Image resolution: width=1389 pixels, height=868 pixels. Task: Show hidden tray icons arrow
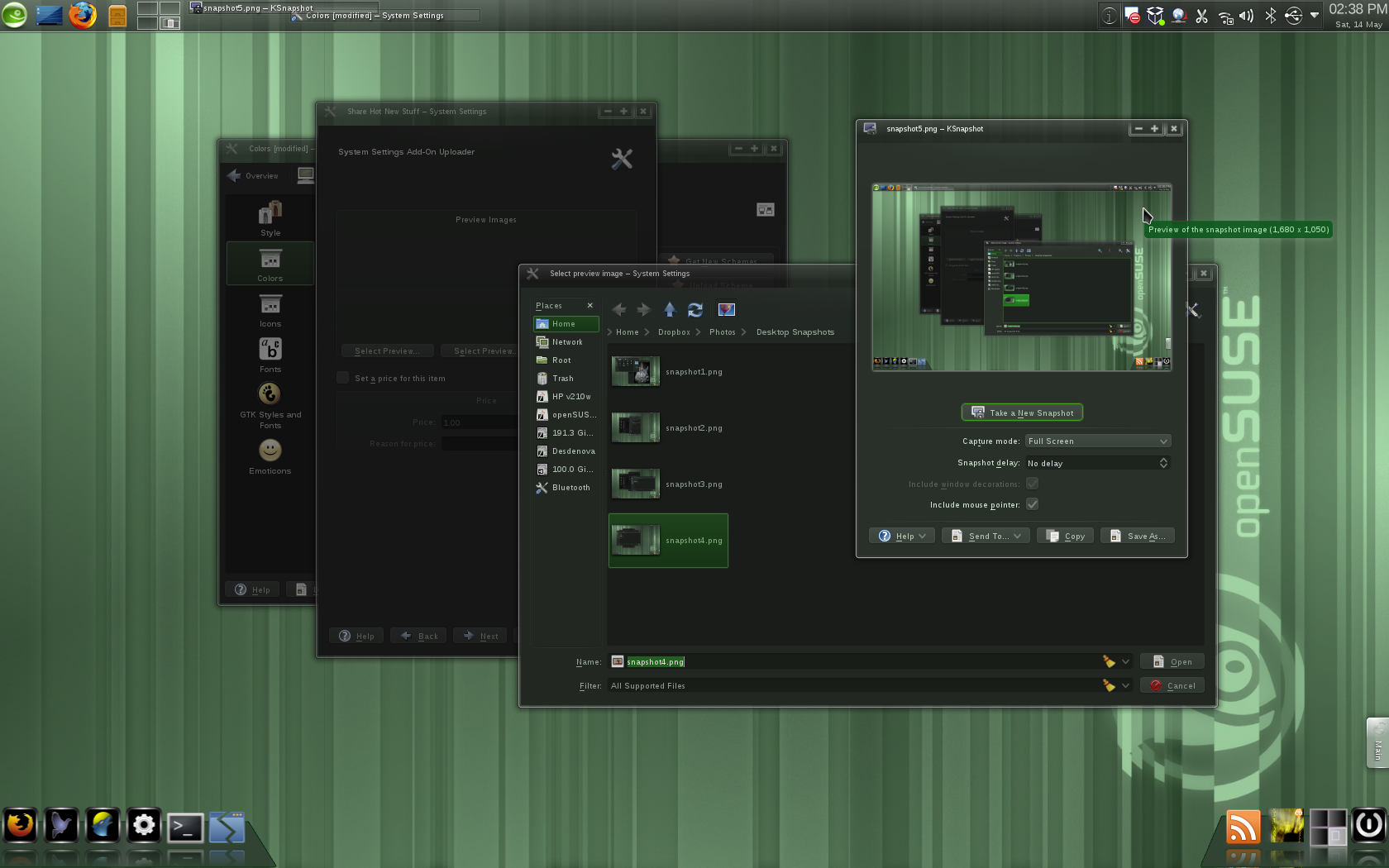pyautogui.click(x=1315, y=16)
